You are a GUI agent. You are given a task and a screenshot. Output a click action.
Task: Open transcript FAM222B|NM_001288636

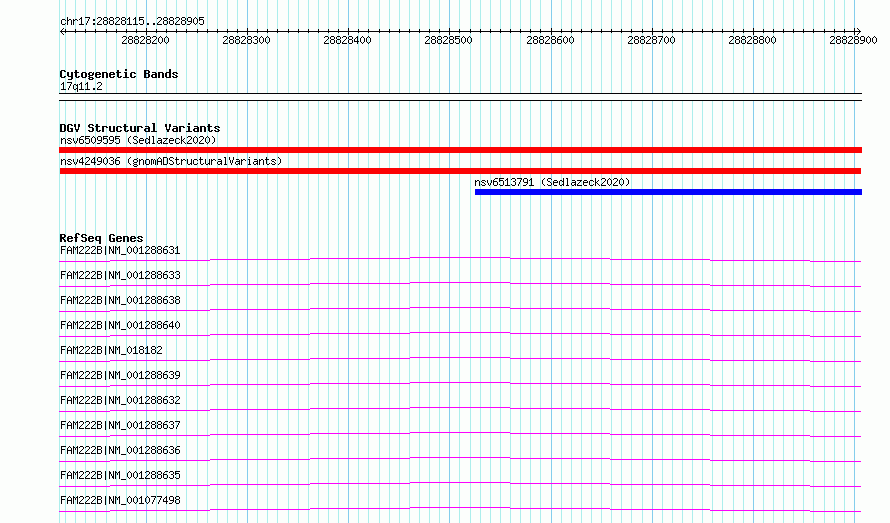[120, 450]
